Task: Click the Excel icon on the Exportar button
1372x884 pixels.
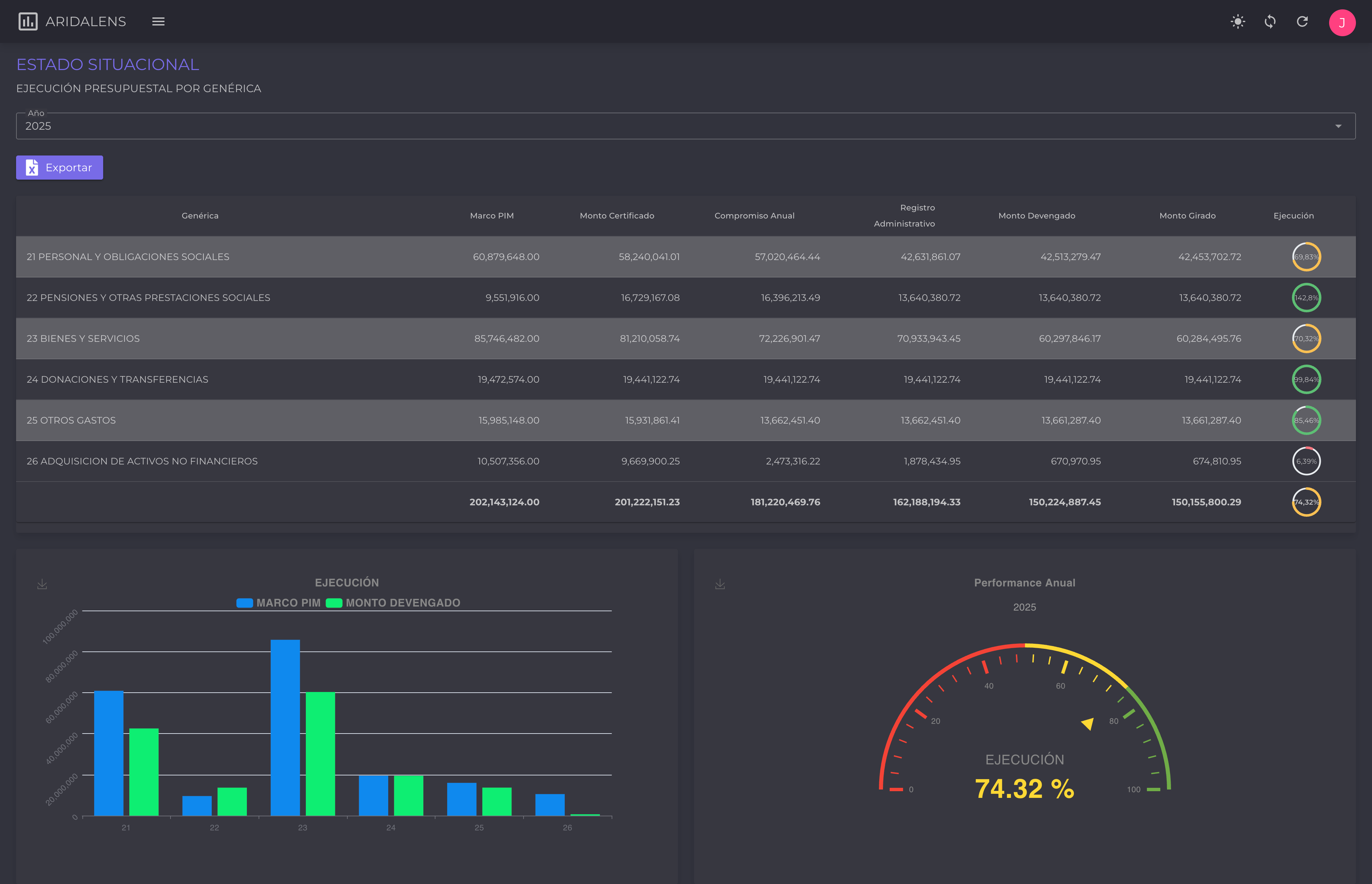Action: point(32,168)
